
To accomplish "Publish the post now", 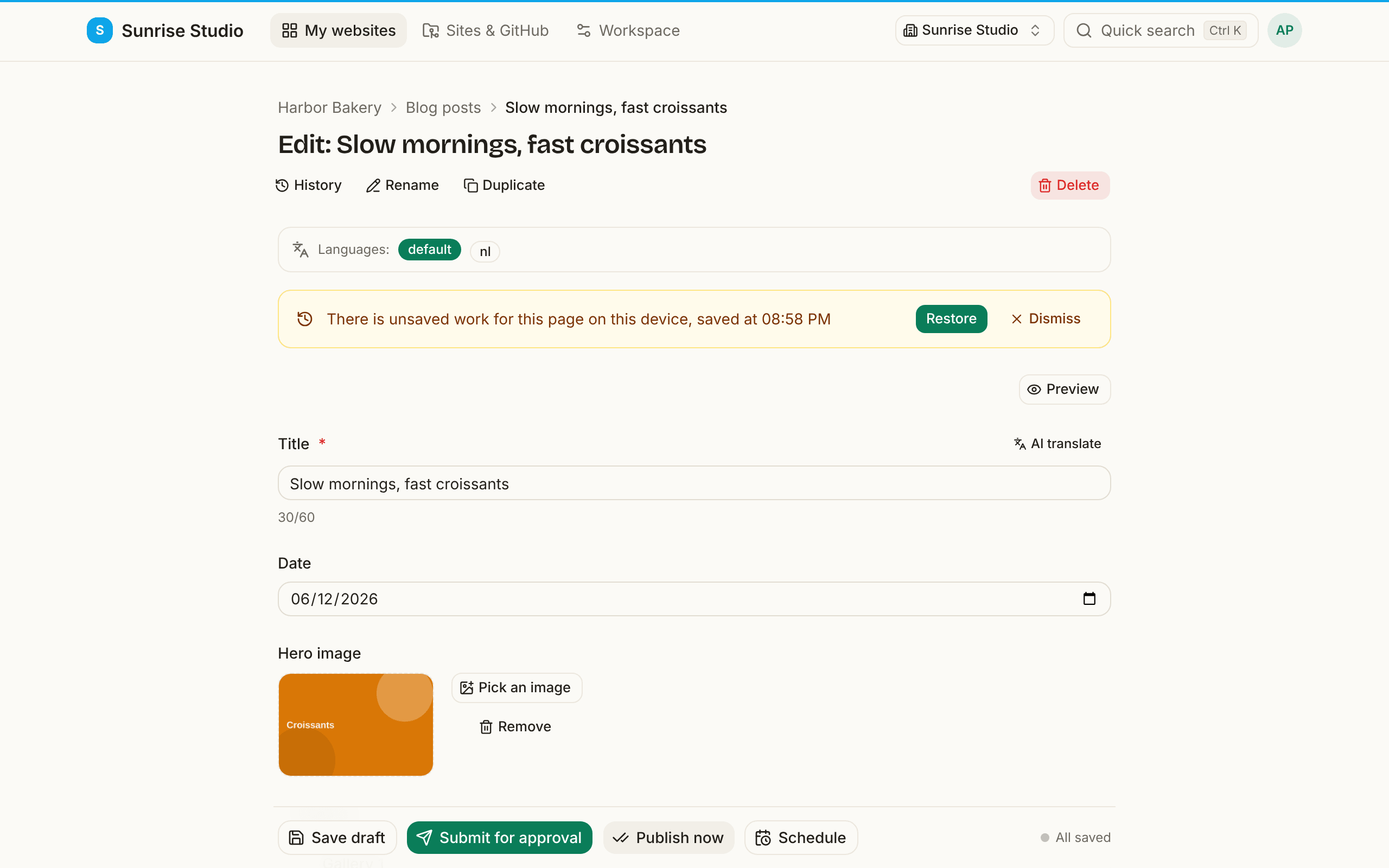I will tap(668, 838).
